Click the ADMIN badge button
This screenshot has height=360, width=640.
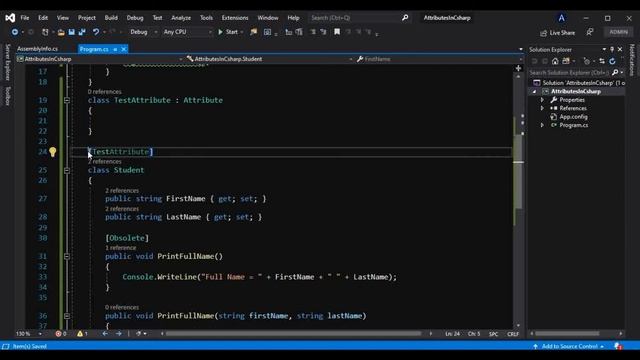(618, 32)
